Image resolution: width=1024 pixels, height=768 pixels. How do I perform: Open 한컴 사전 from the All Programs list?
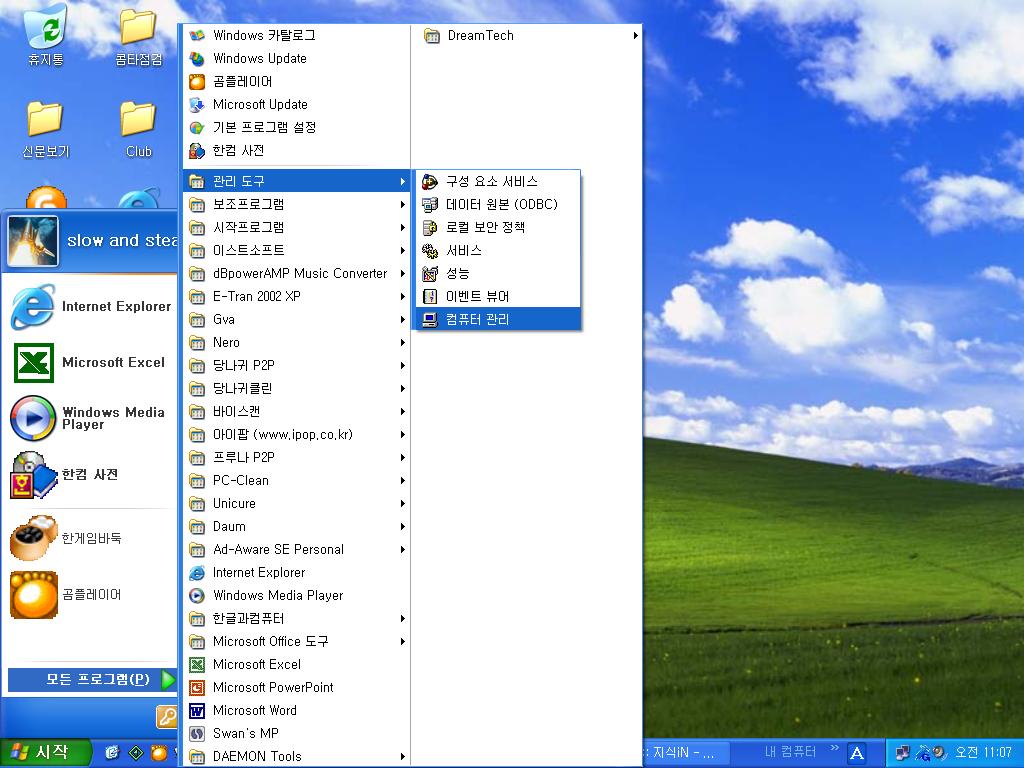(x=297, y=151)
